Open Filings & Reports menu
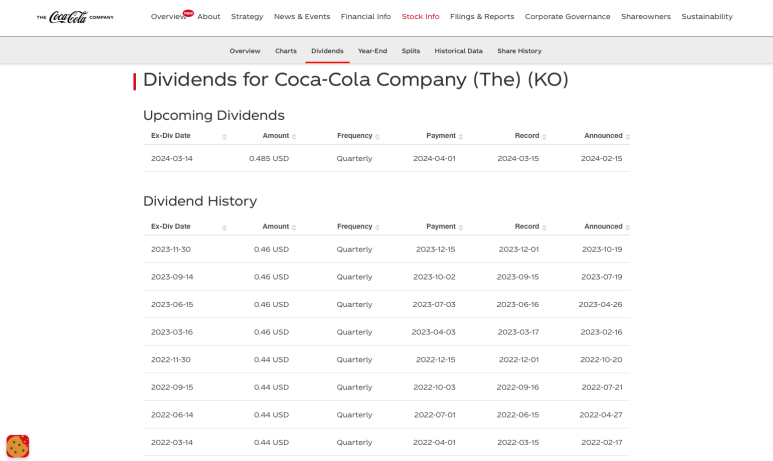 pos(482,16)
